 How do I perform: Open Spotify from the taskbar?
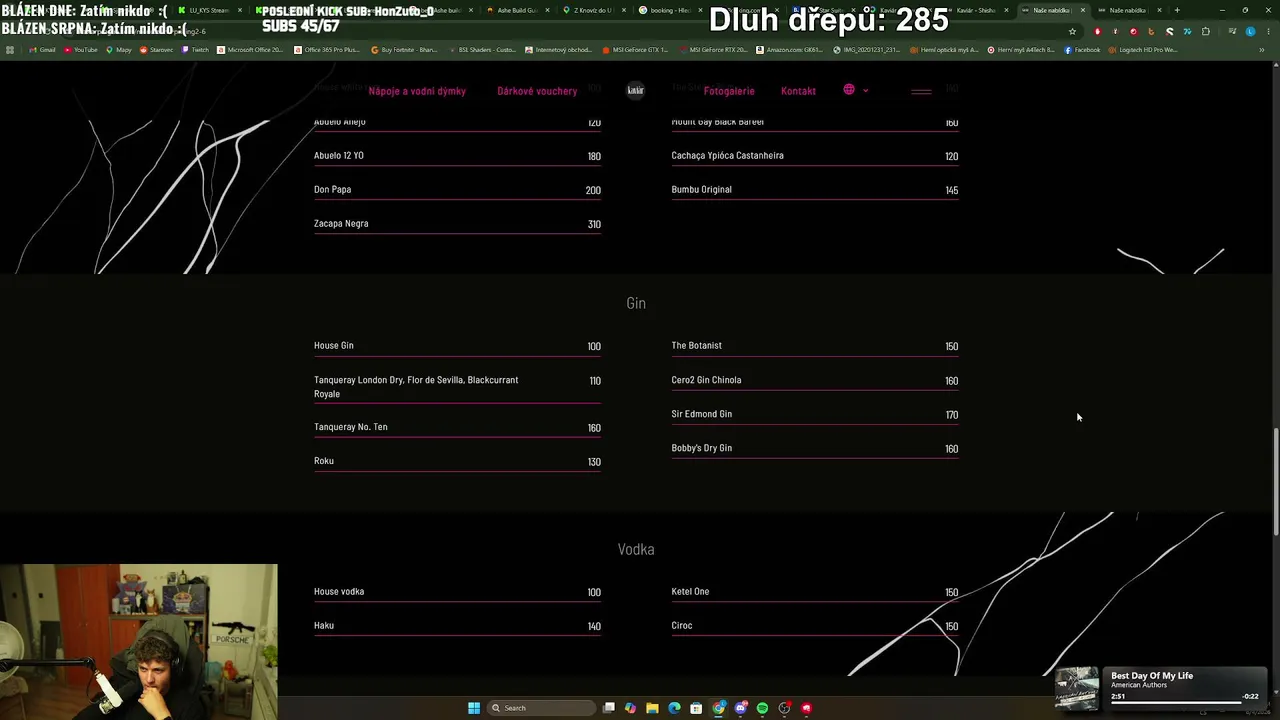pyautogui.click(x=762, y=708)
